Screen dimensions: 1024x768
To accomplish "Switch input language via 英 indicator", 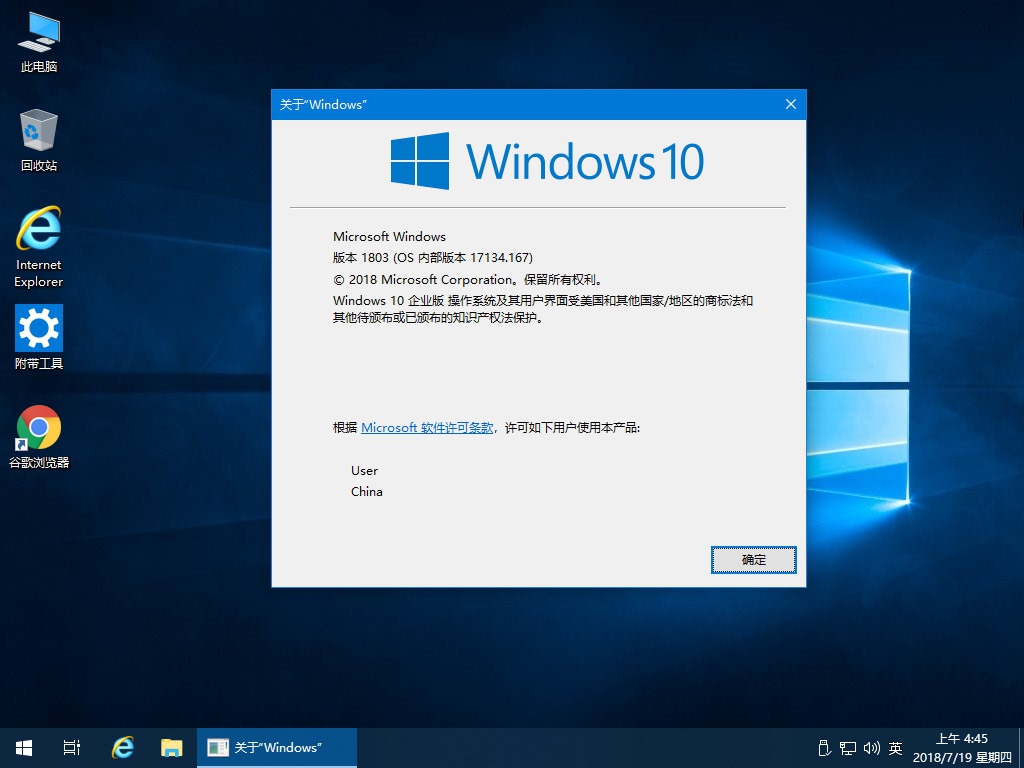I will tap(895, 748).
